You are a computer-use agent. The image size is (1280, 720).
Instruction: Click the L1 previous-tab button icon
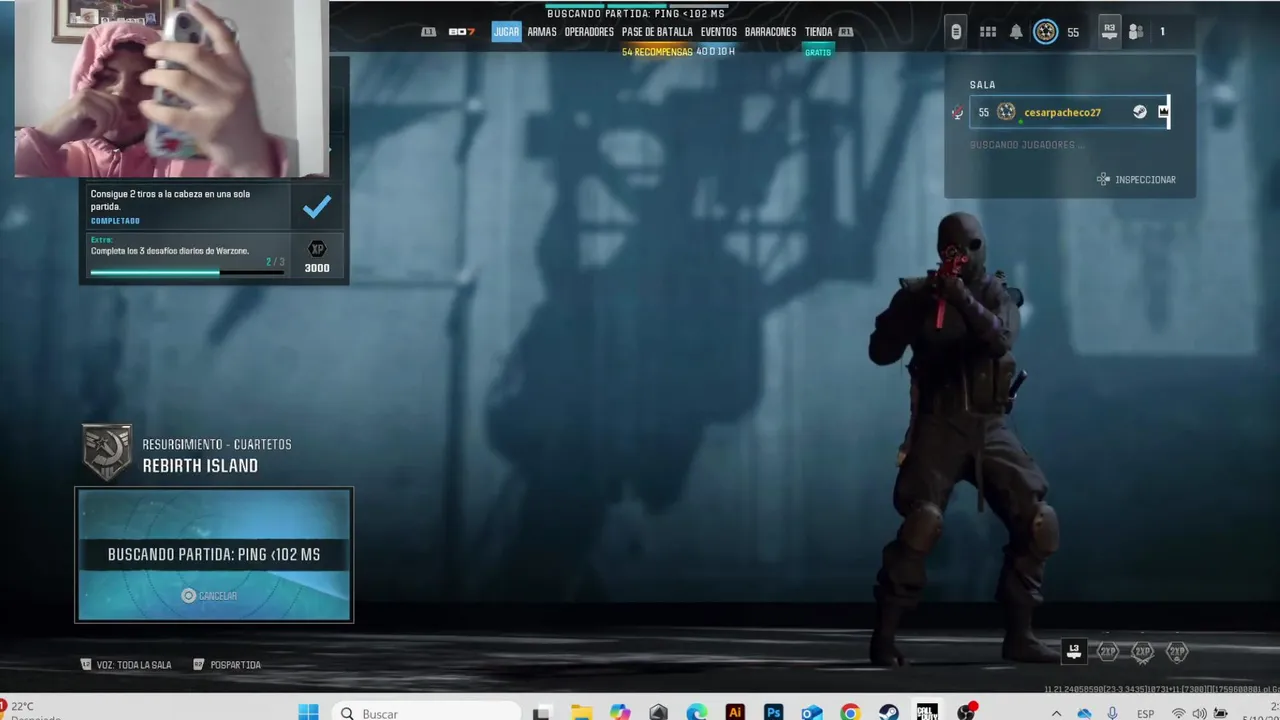429,32
